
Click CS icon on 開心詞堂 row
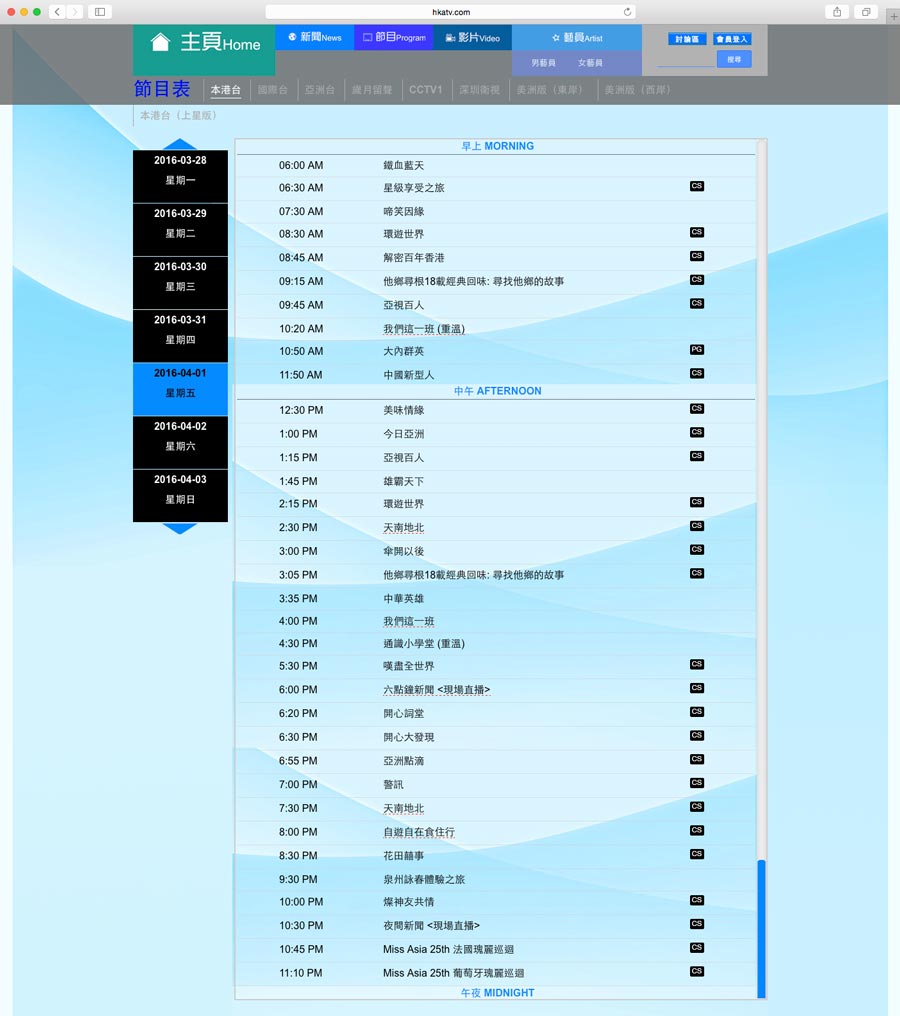(697, 711)
